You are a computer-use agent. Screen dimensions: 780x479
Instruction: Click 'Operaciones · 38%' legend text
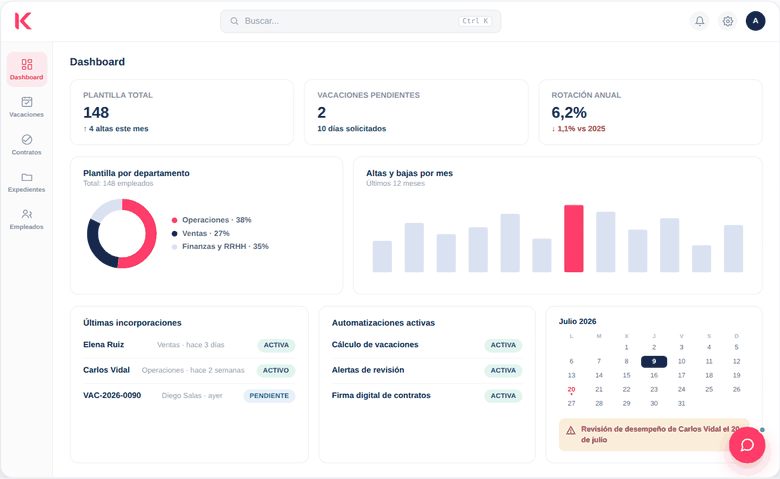pyautogui.click(x=216, y=220)
